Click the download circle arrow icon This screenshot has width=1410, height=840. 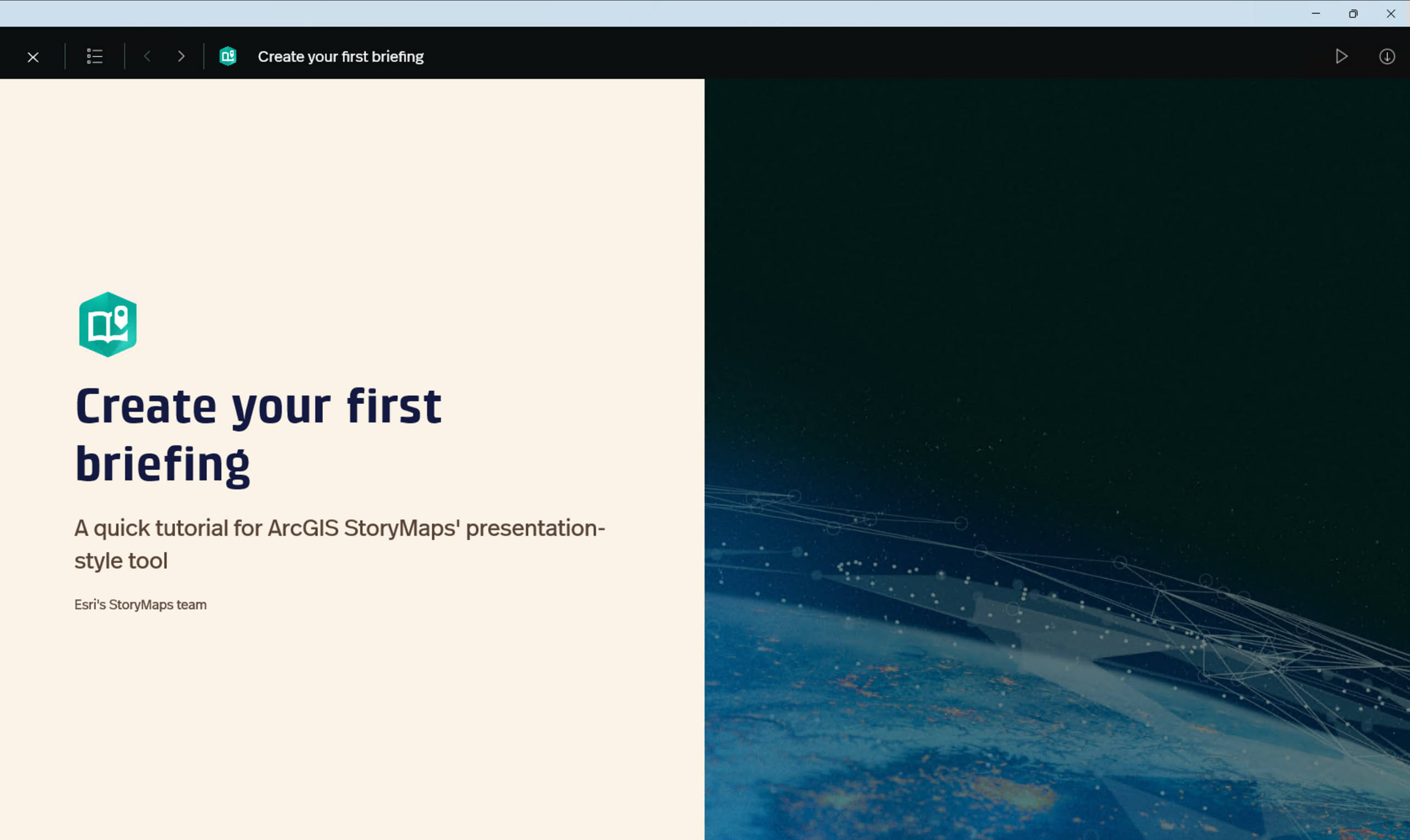click(x=1386, y=57)
